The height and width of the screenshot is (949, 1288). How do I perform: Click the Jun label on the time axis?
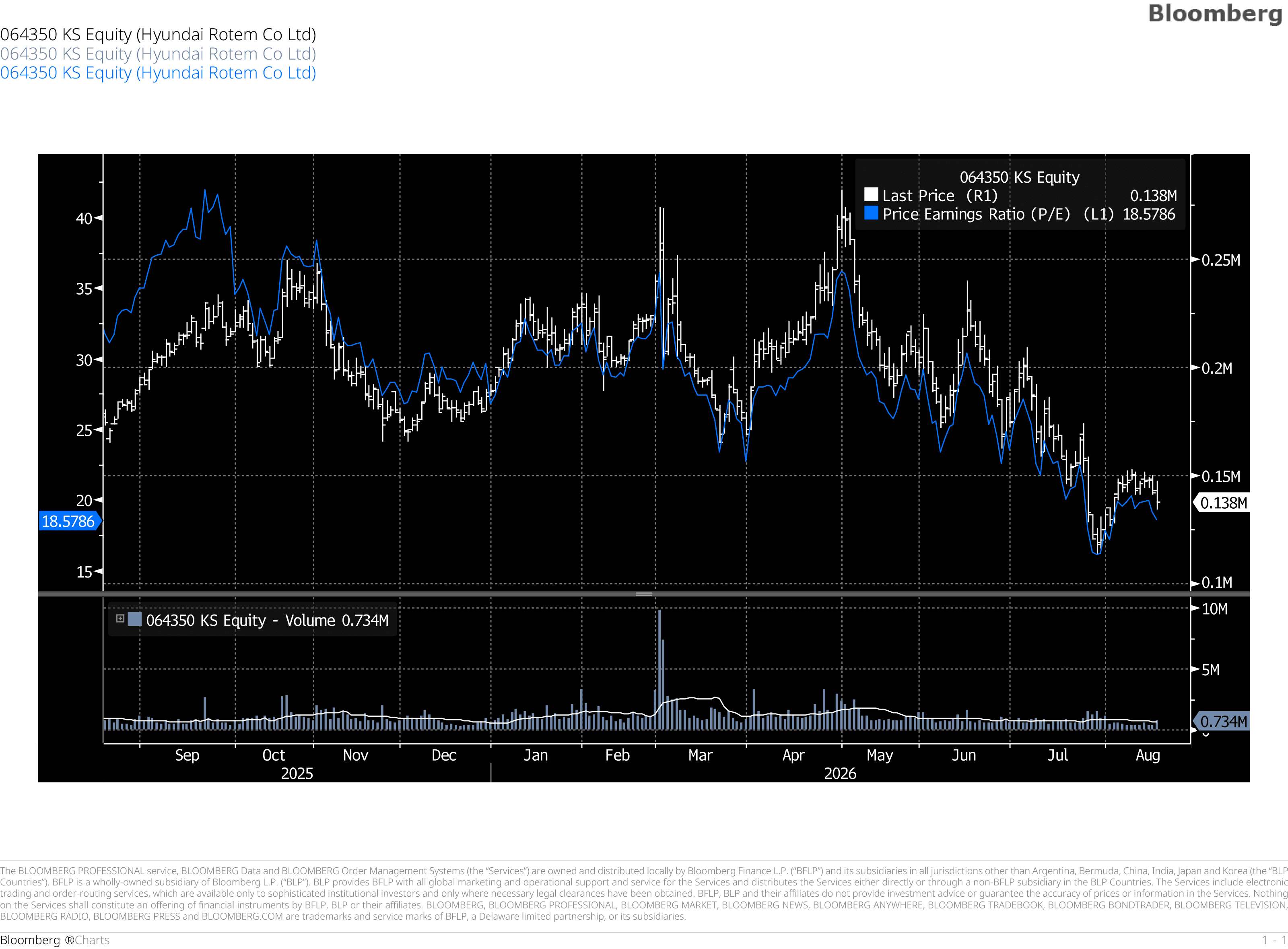pos(964,755)
